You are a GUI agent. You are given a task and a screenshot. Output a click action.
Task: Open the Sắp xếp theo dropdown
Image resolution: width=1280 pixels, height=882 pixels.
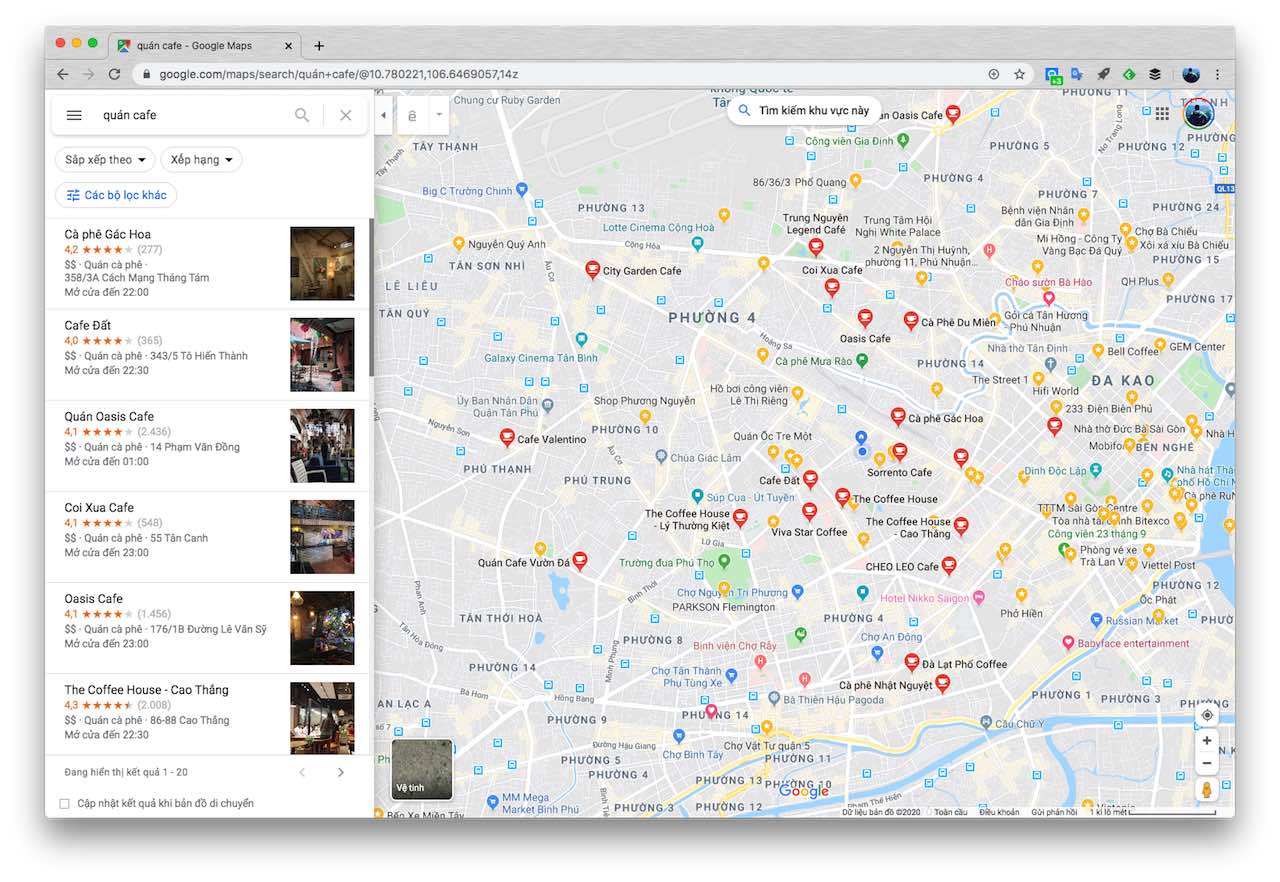(105, 160)
